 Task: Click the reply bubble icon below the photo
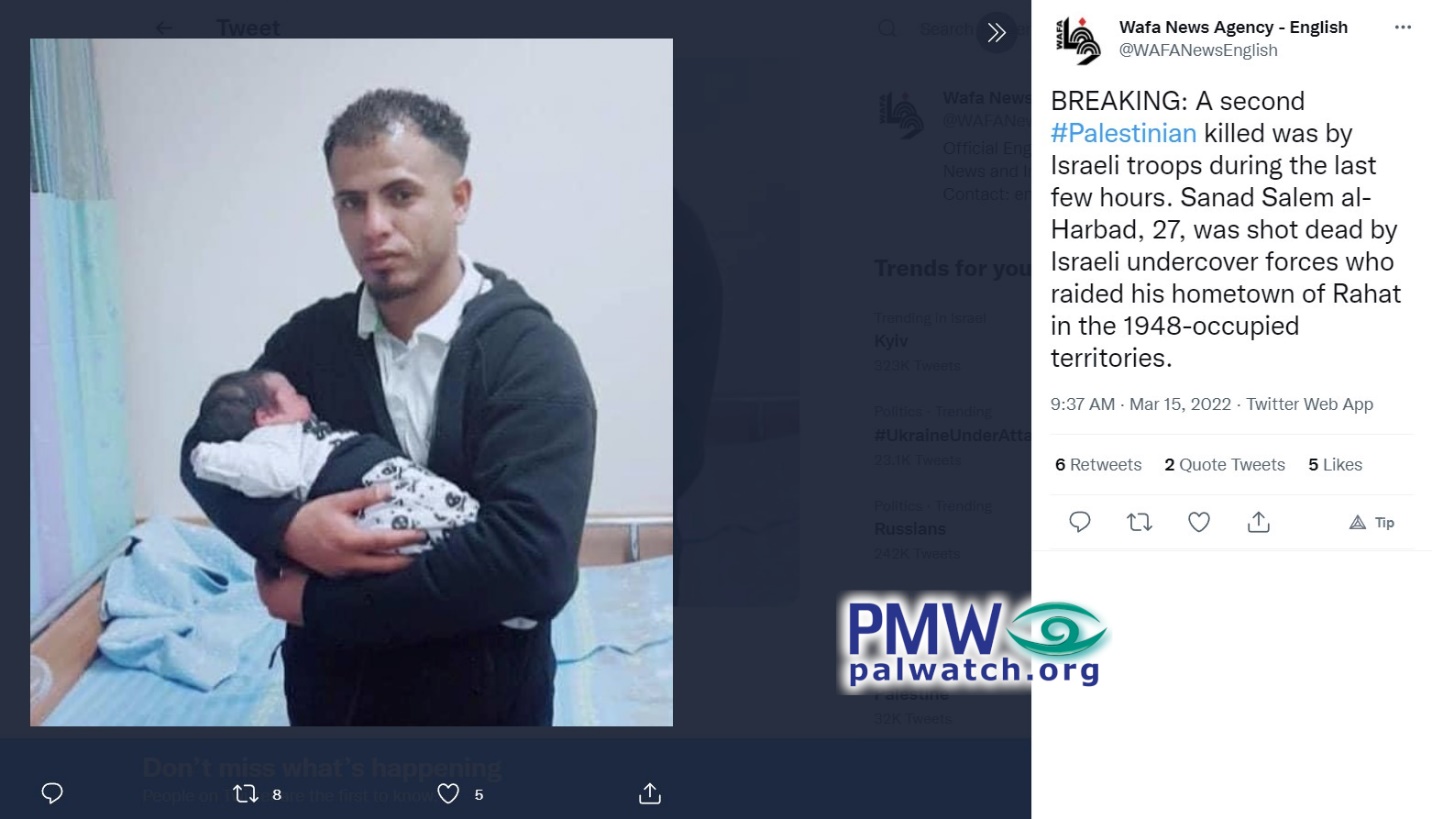52,794
